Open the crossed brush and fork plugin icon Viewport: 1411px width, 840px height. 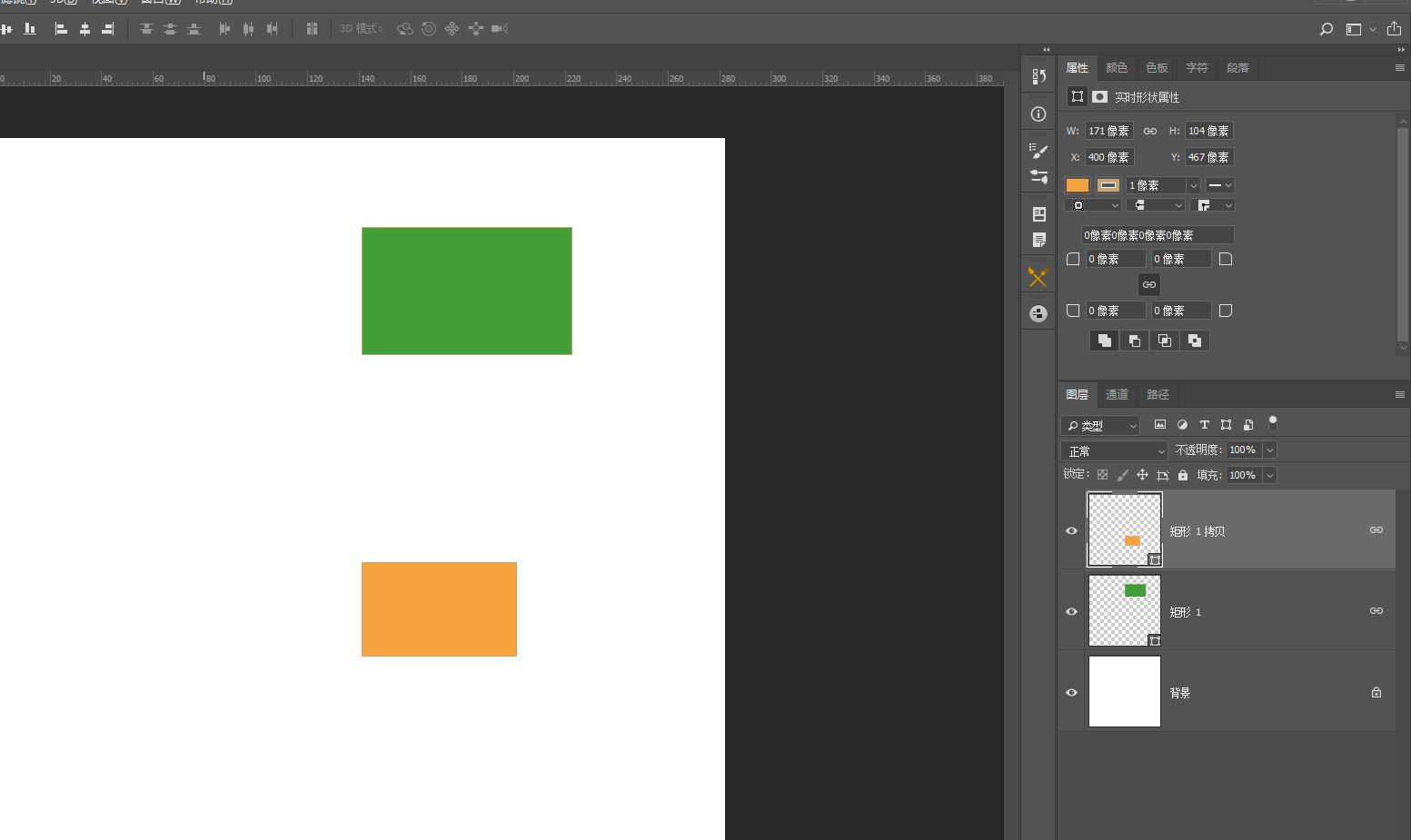[1038, 276]
